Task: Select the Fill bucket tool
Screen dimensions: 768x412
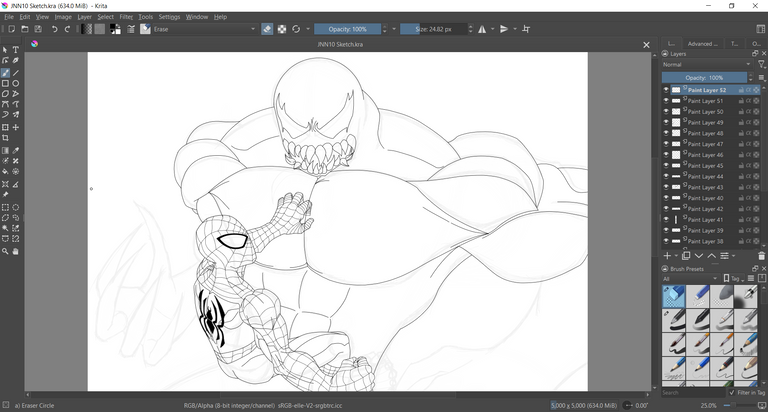Action: (5, 171)
